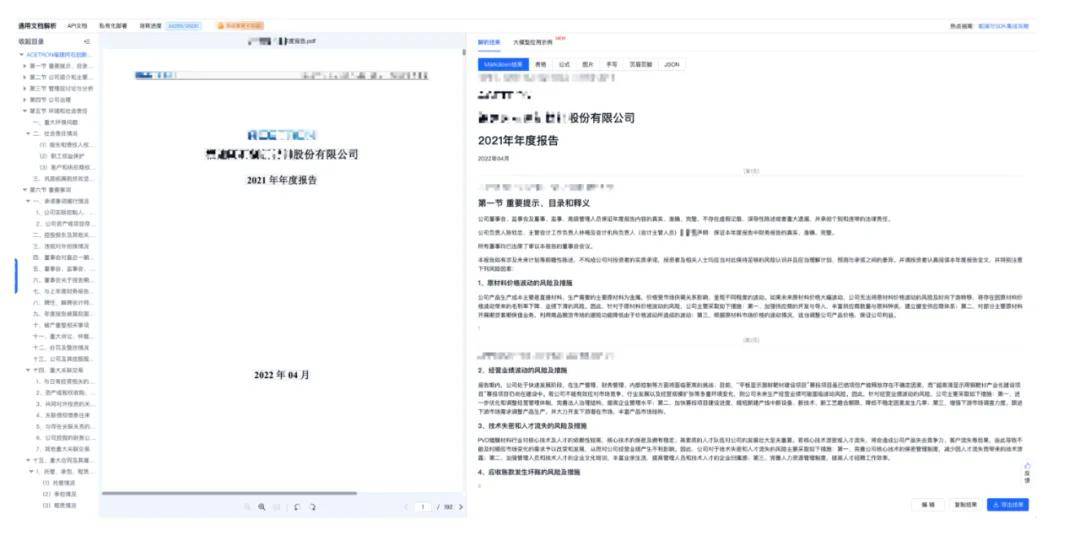
Task: Expand the 第一节 tree node
Action: pyautogui.click(x=24, y=65)
